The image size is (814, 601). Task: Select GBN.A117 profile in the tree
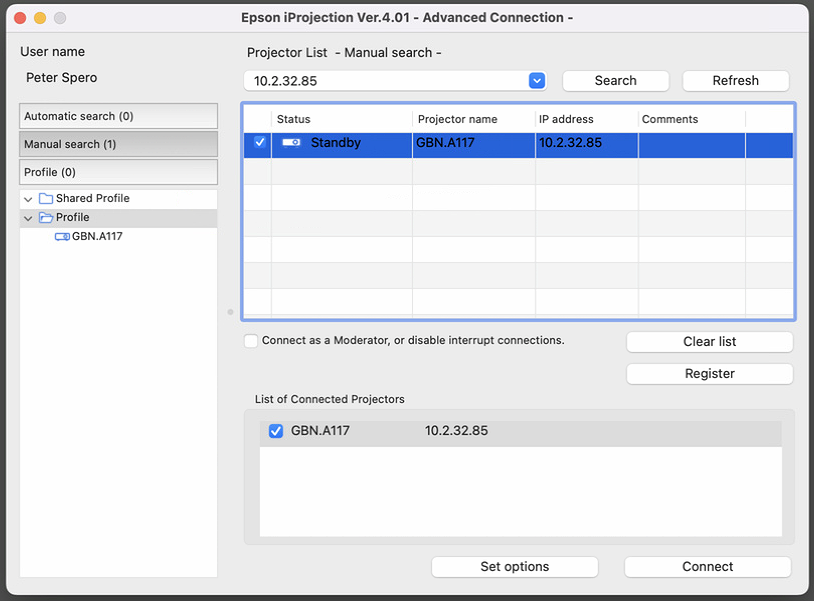coord(97,237)
